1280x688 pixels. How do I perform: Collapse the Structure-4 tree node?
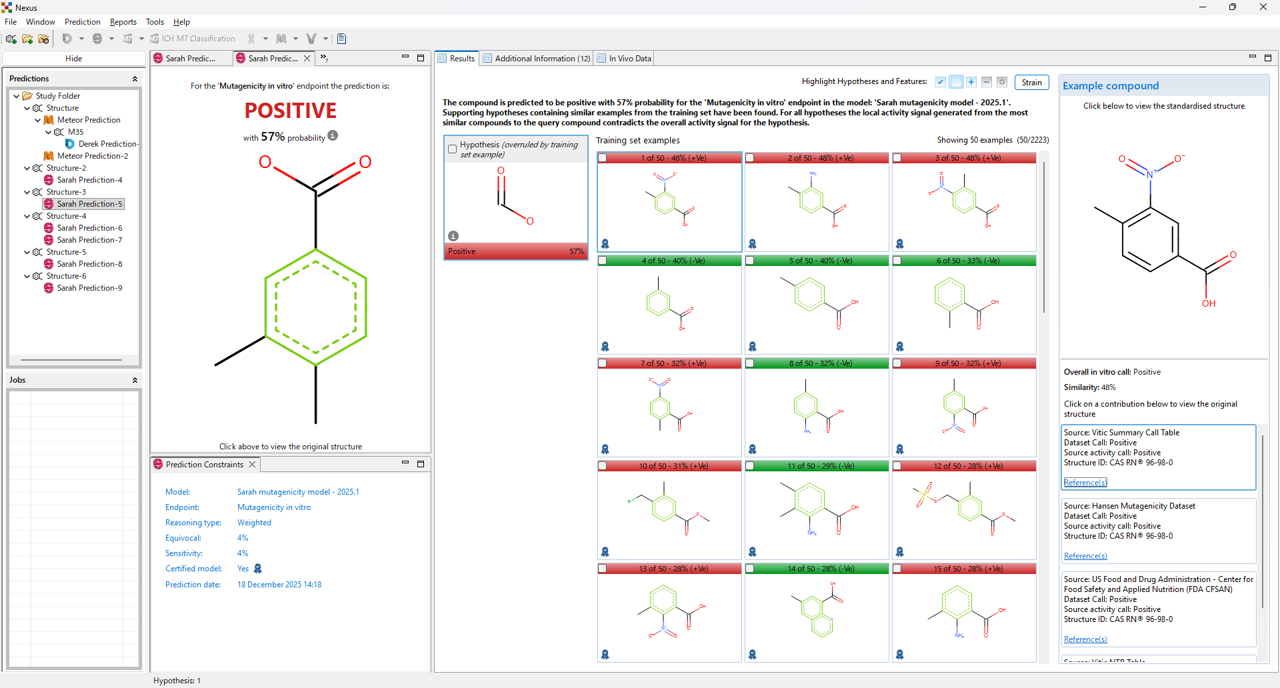click(x=27, y=216)
